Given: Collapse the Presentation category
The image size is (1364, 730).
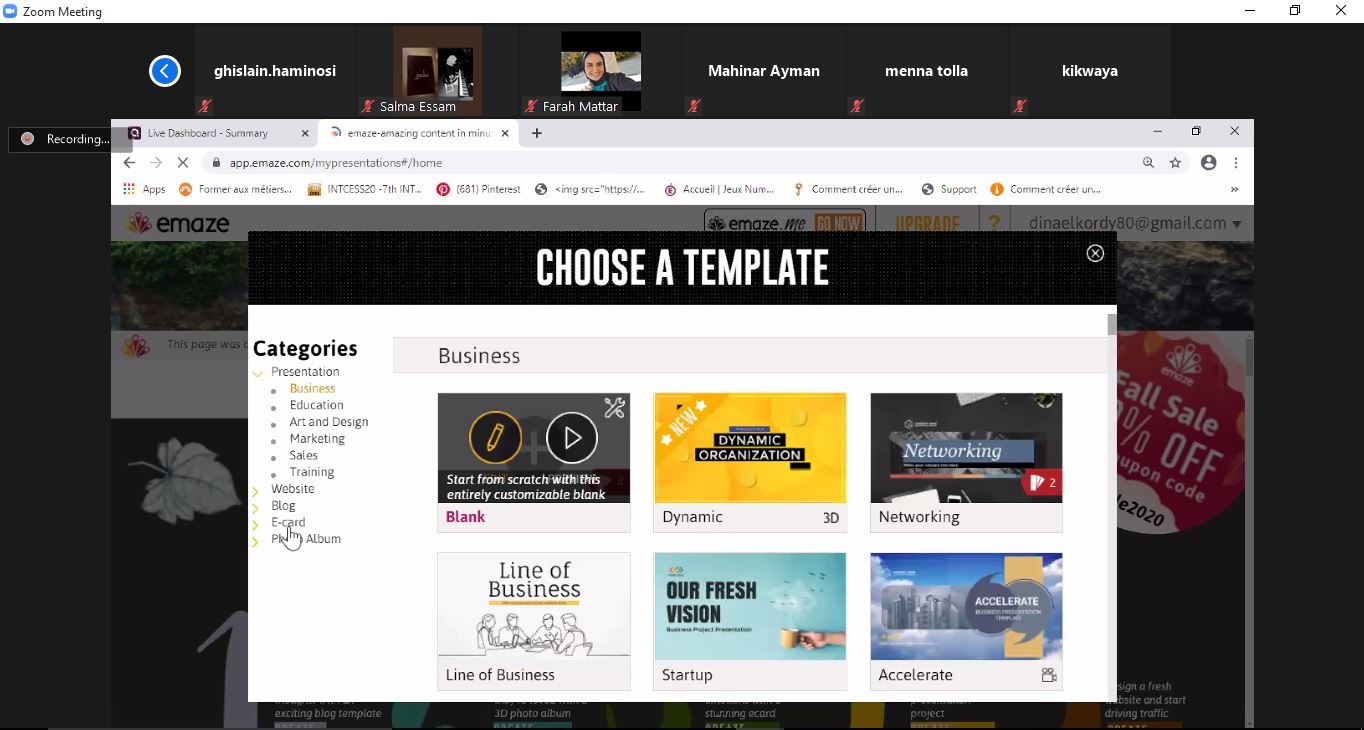Looking at the screenshot, I should point(258,373).
